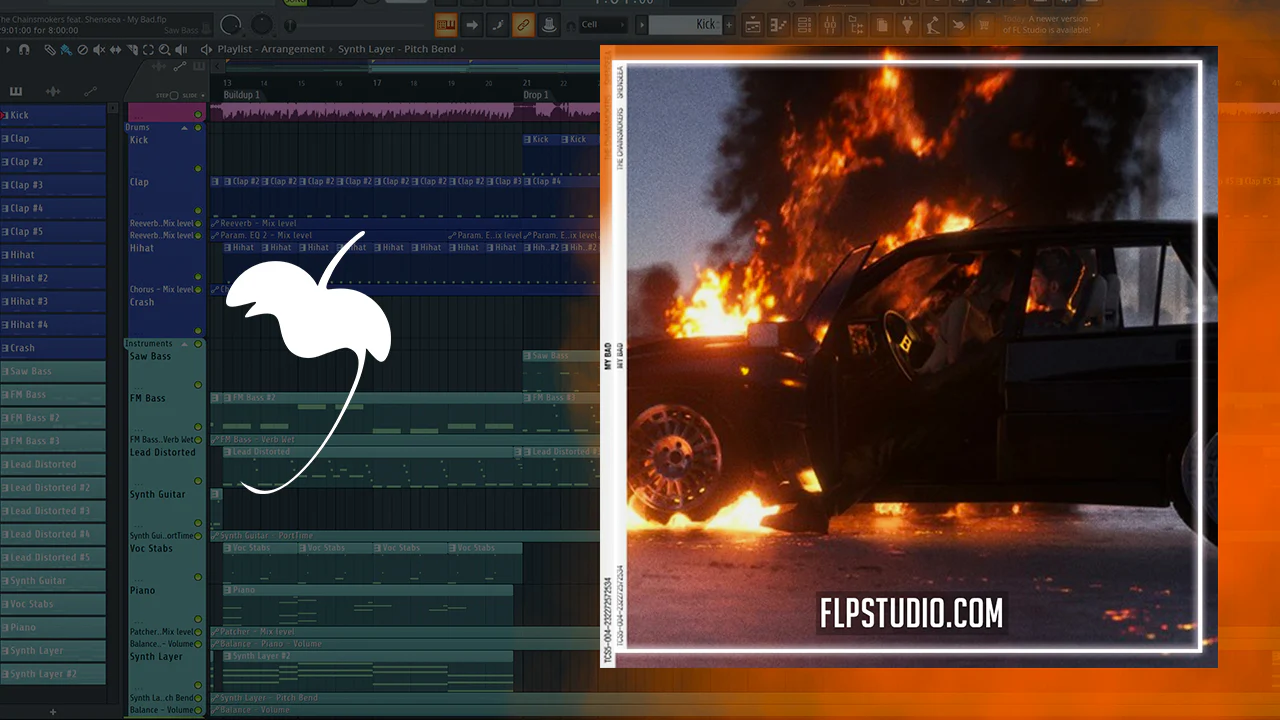Show patterns via the piano-keys picker tab

coord(16,92)
